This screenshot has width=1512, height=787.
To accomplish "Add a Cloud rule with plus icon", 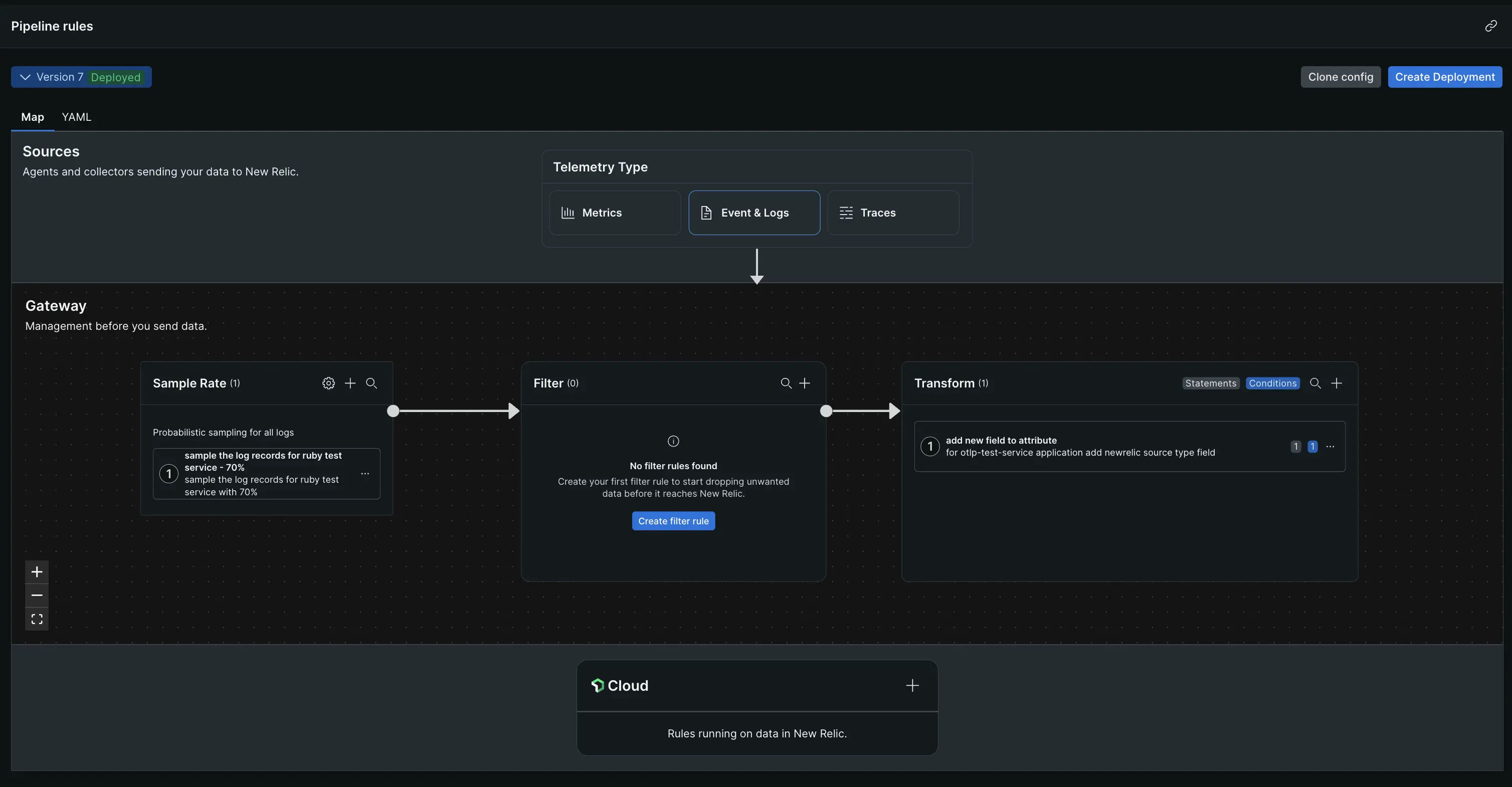I will pos(912,685).
